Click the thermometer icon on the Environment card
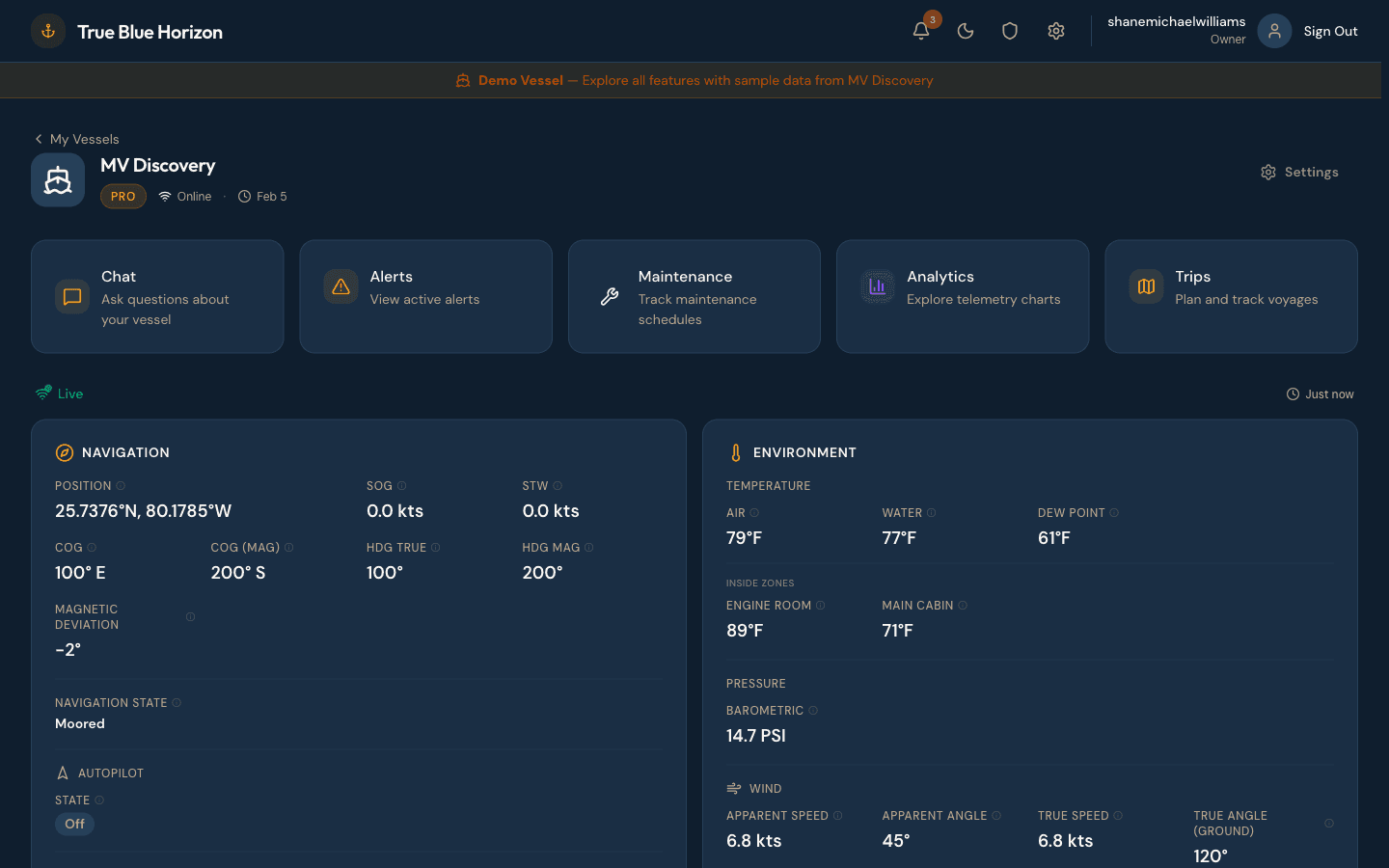The height and width of the screenshot is (868, 1389). coord(736,451)
